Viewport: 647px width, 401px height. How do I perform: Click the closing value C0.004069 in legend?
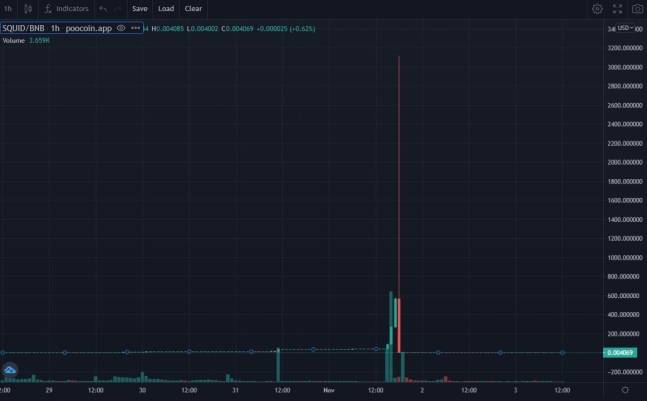tap(237, 29)
